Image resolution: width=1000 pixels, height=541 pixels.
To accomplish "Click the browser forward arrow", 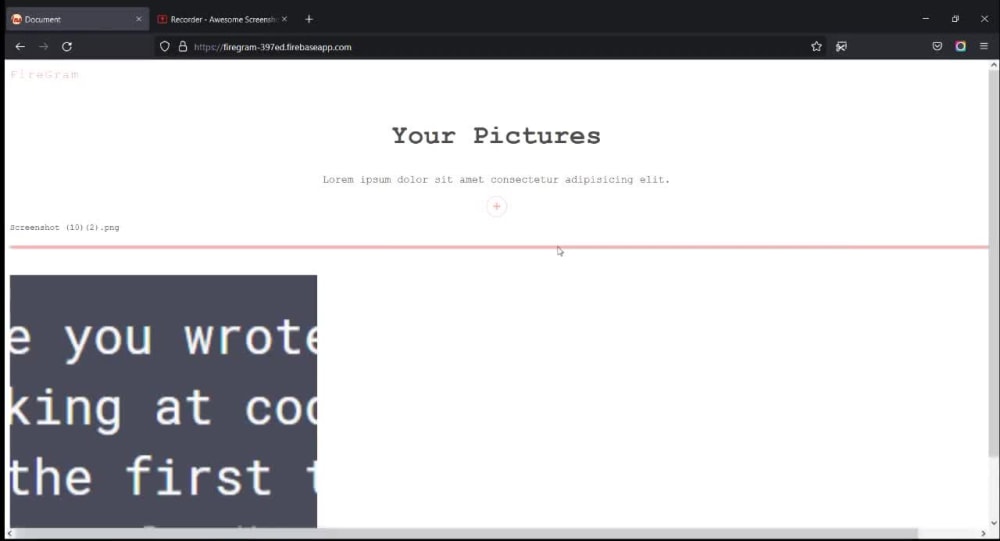I will [43, 47].
